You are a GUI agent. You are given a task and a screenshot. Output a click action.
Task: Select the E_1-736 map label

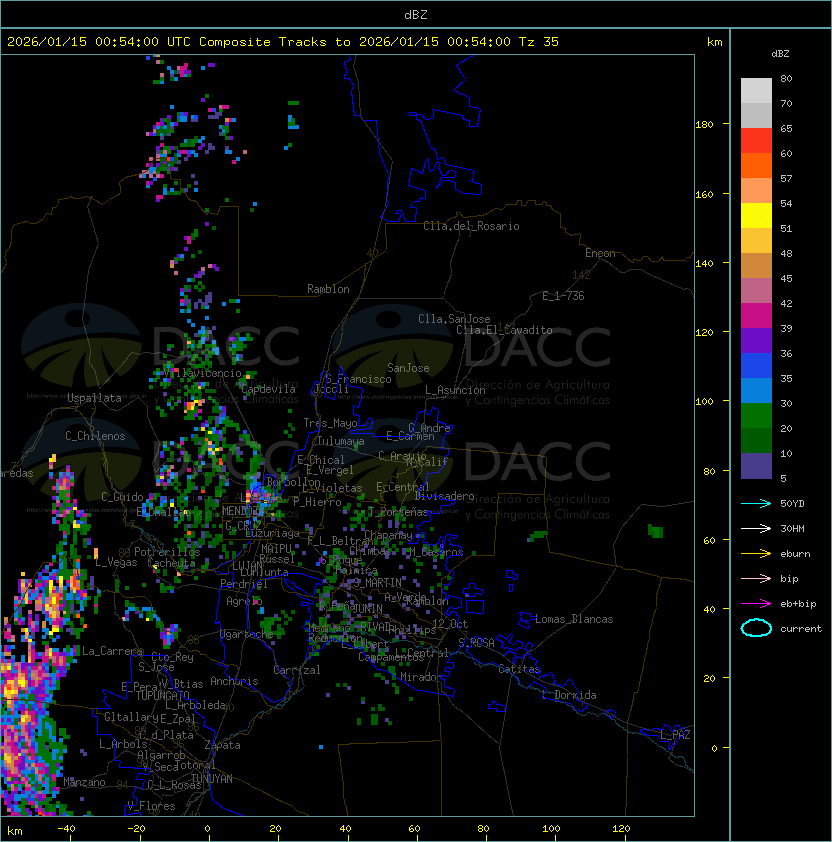pos(563,296)
